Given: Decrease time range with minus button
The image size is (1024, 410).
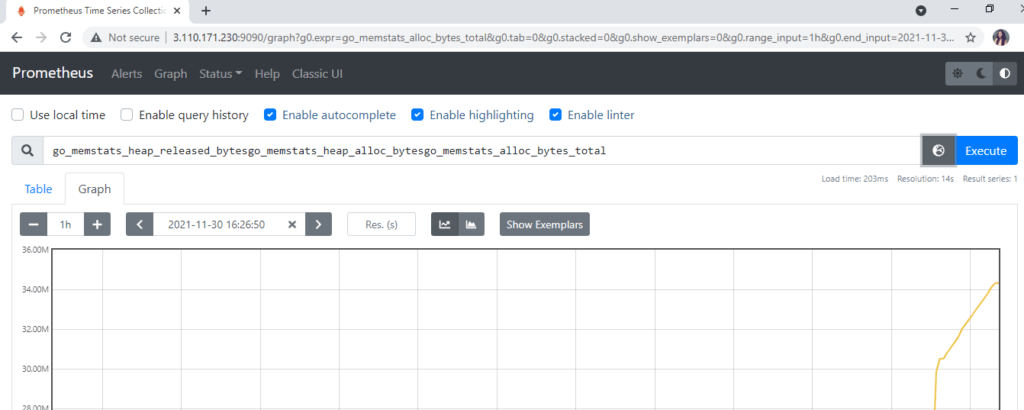Looking at the screenshot, I should click(x=33, y=224).
